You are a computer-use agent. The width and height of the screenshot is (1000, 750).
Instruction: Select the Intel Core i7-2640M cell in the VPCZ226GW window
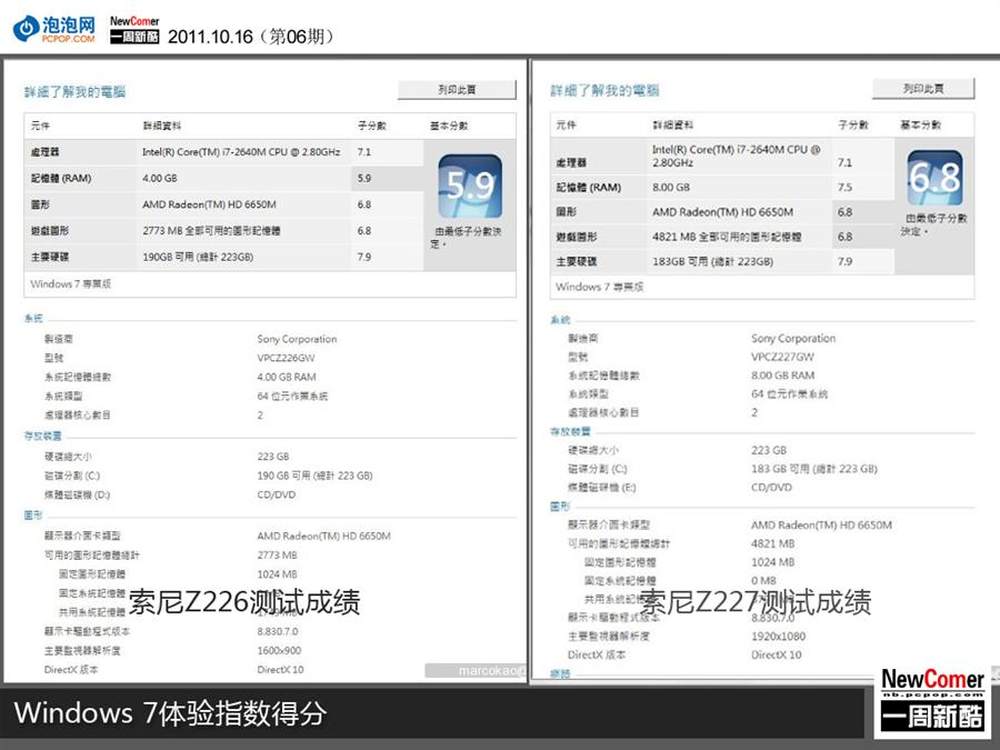[241, 152]
